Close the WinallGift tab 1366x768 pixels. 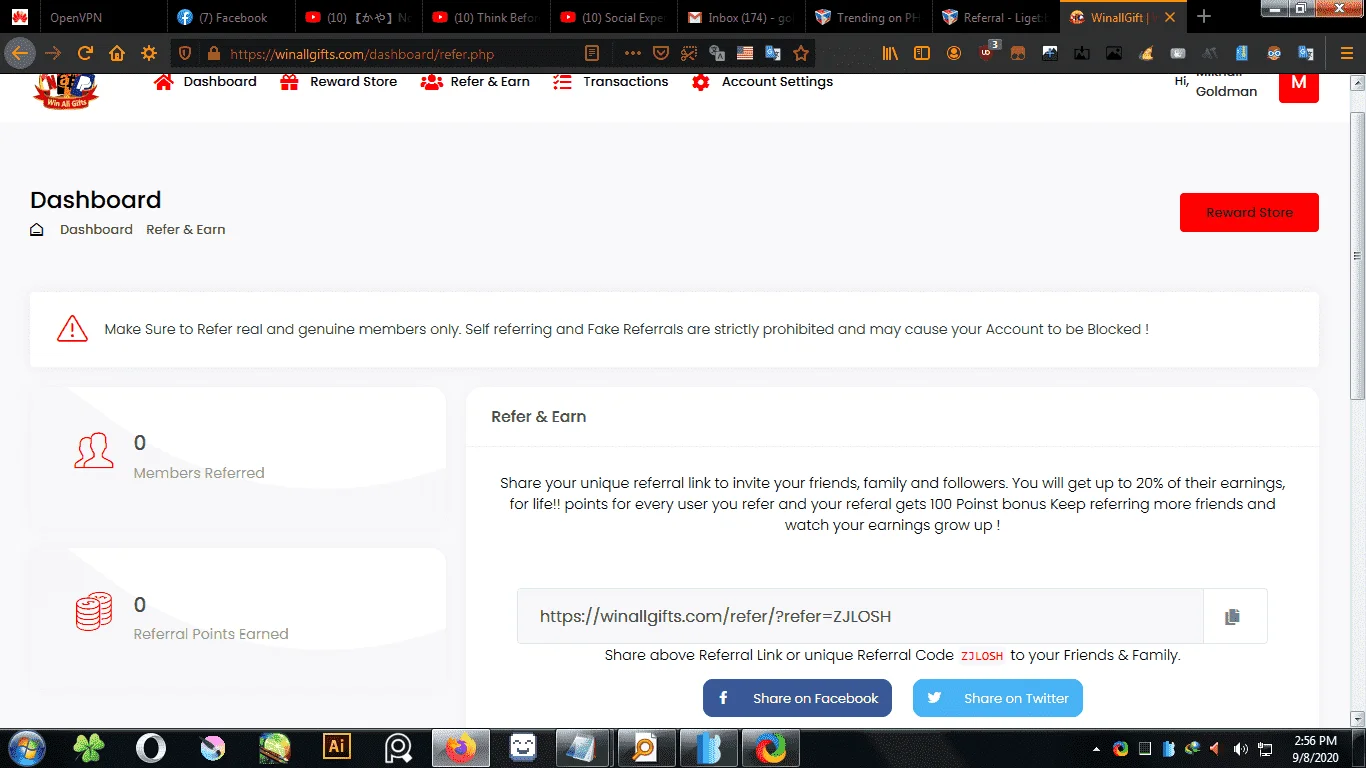click(1170, 17)
